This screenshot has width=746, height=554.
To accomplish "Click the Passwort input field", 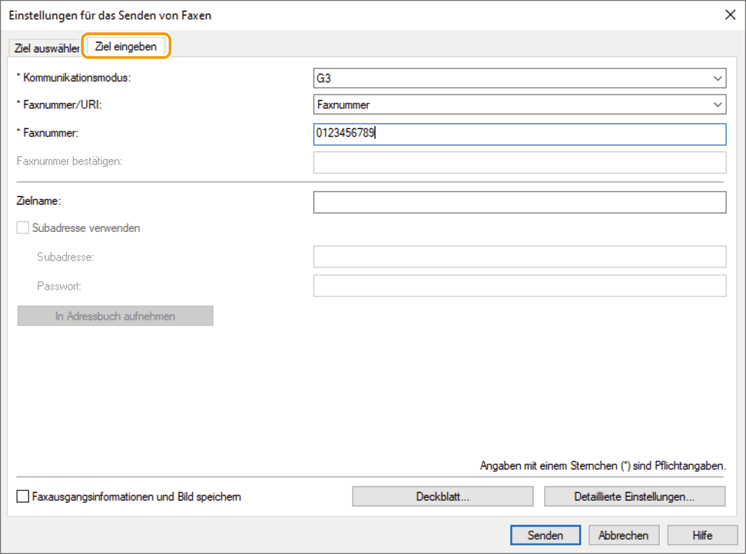I will pyautogui.click(x=519, y=286).
